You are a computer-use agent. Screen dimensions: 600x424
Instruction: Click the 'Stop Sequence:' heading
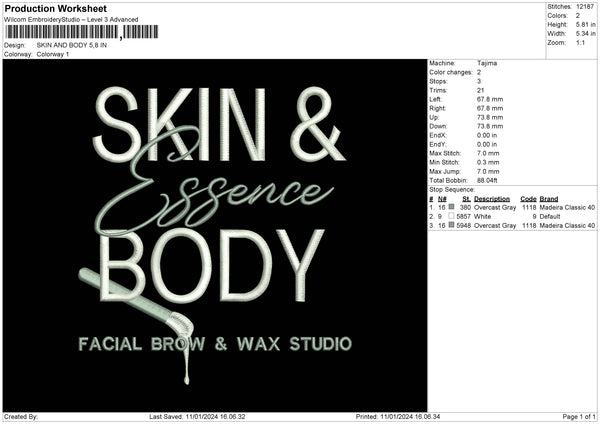[x=452, y=190]
